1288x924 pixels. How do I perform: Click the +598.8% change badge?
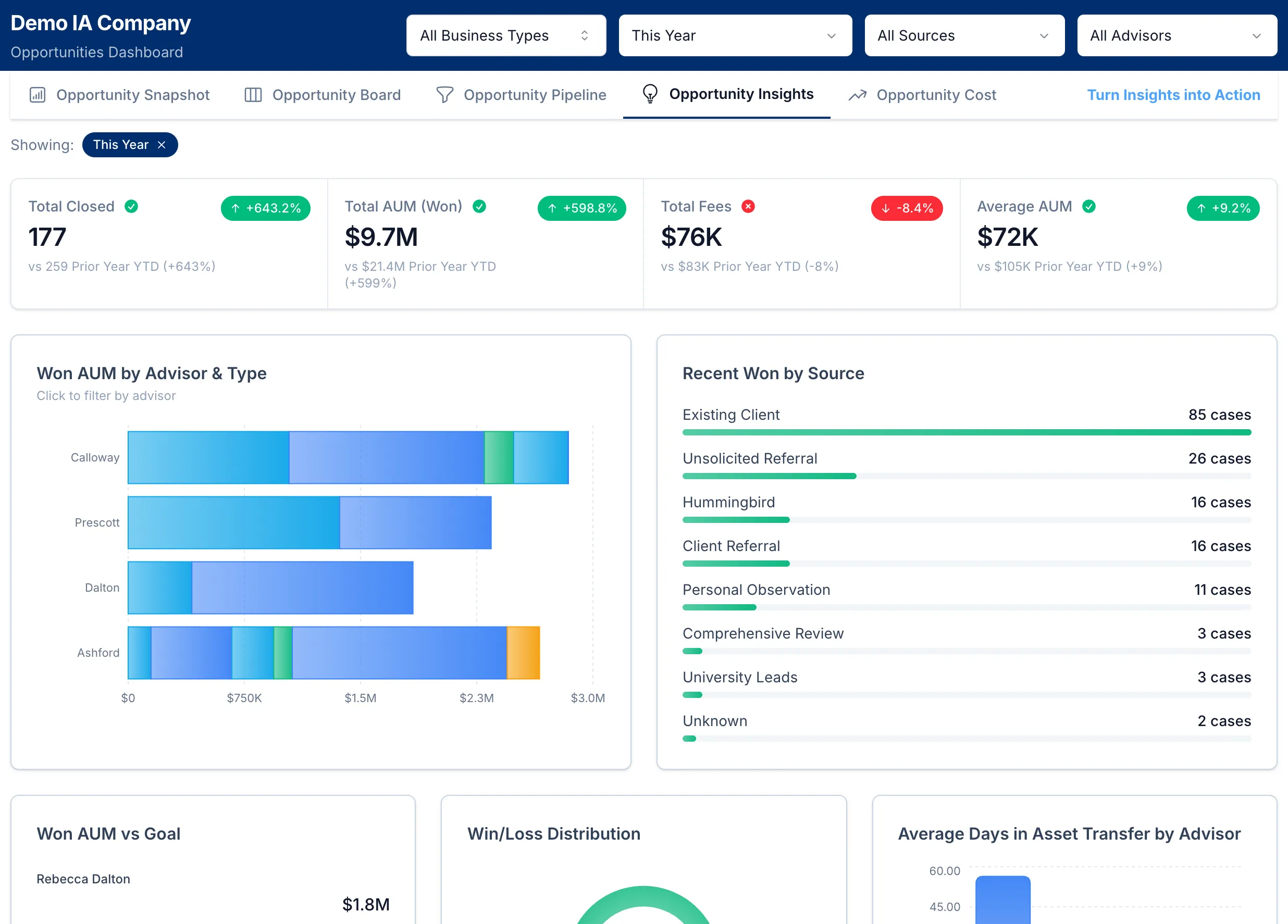pyautogui.click(x=581, y=208)
